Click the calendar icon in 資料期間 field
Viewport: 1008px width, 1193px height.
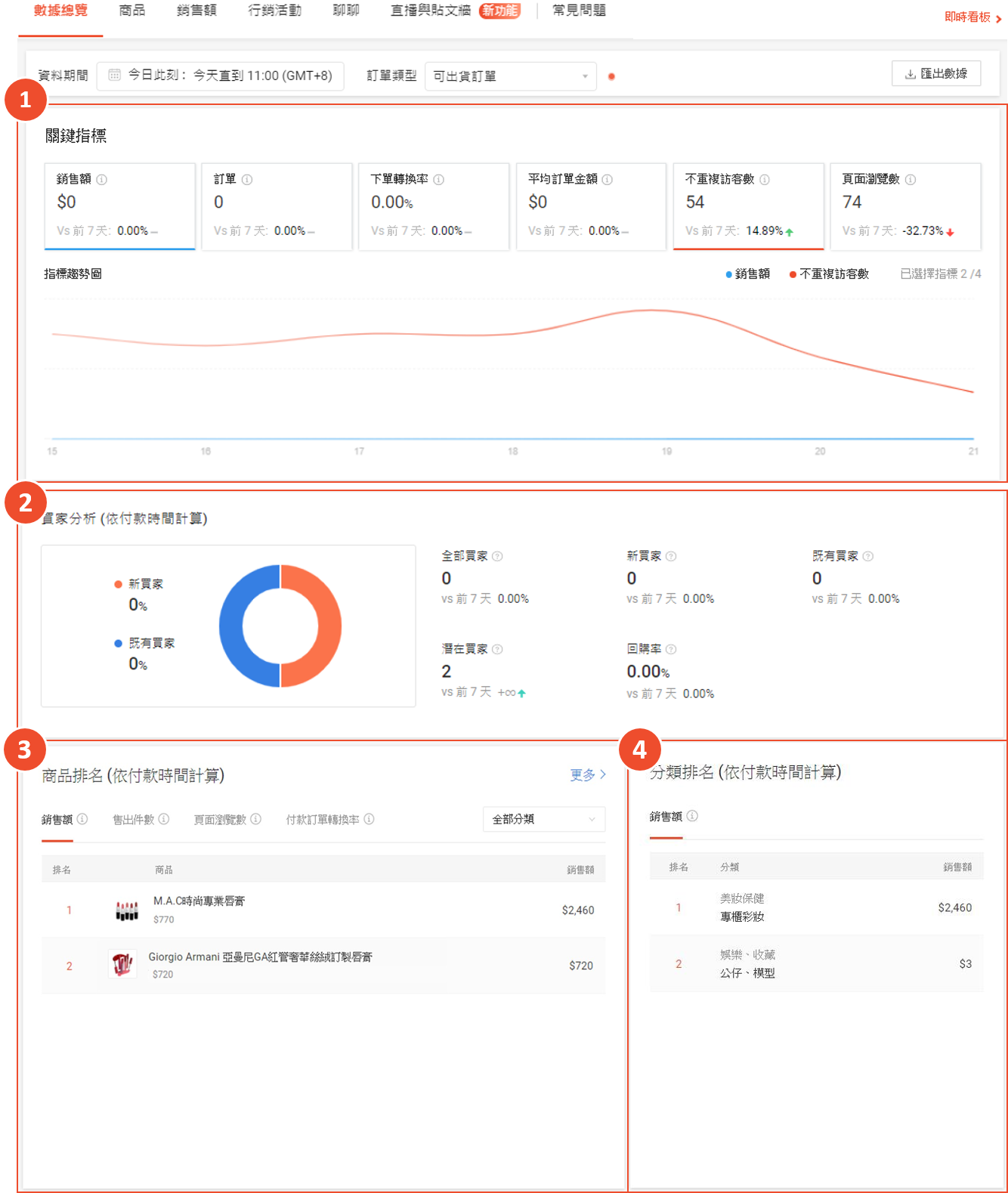(x=115, y=76)
